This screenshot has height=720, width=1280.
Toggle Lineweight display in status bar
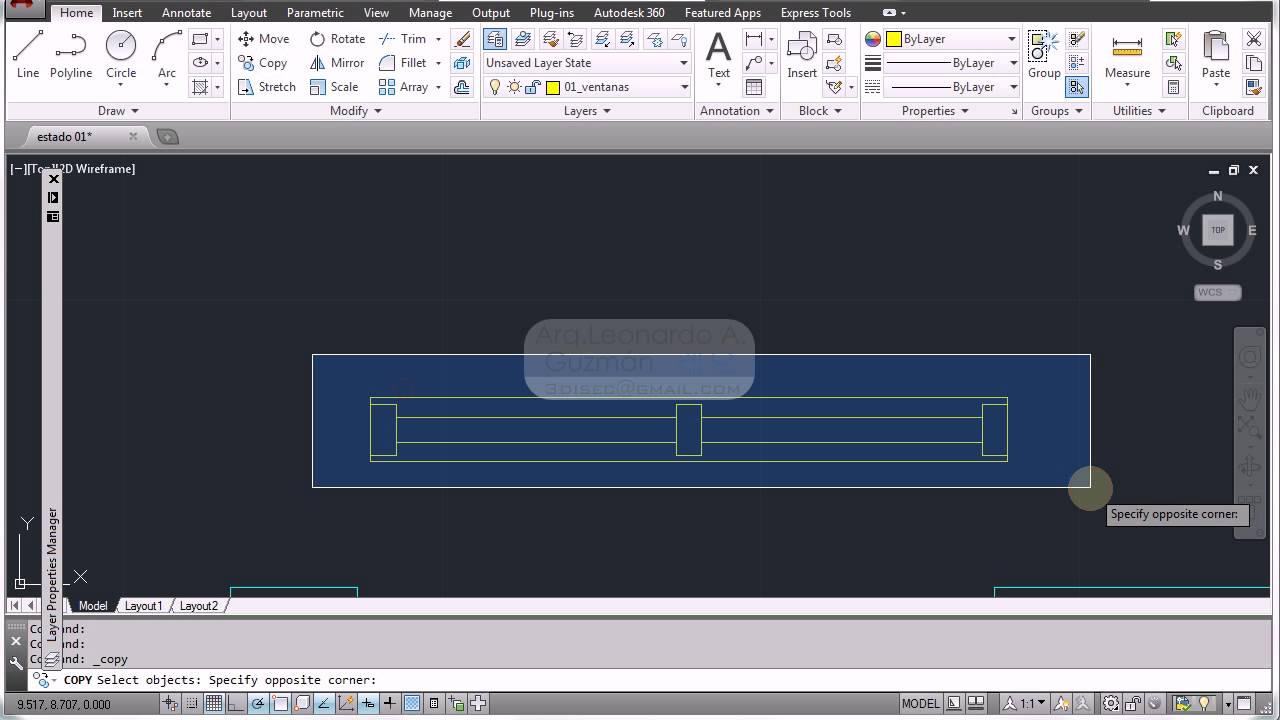(x=390, y=704)
